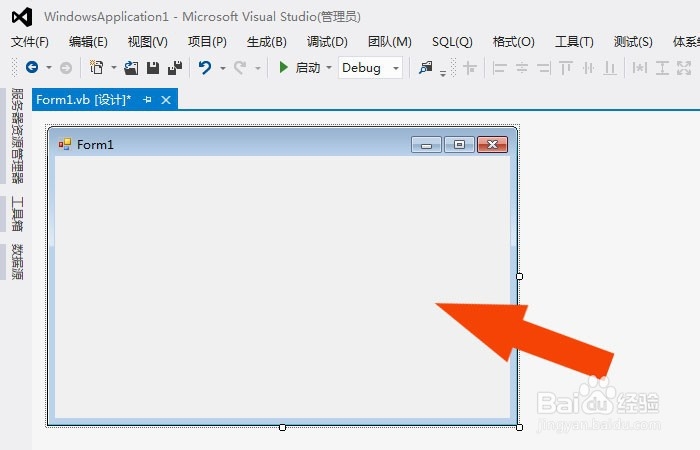700x450 pixels.
Task: Pin the Form1.vb design tab
Action: click(147, 100)
